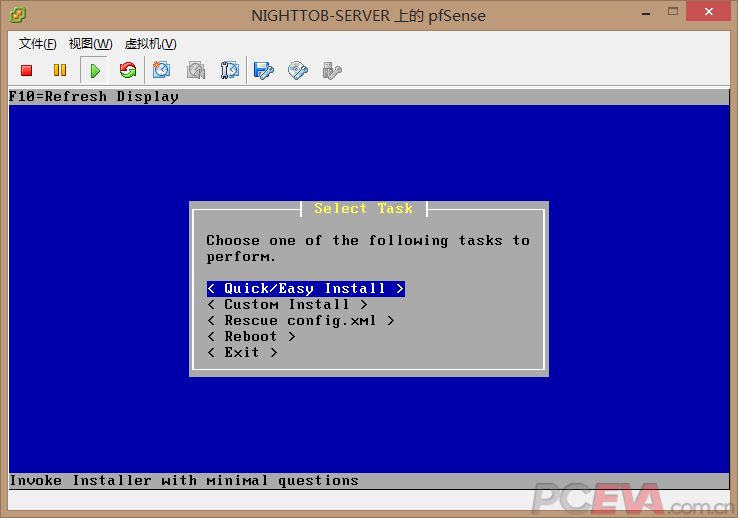
Task: Choose Custom Install in the task list
Action: point(287,305)
